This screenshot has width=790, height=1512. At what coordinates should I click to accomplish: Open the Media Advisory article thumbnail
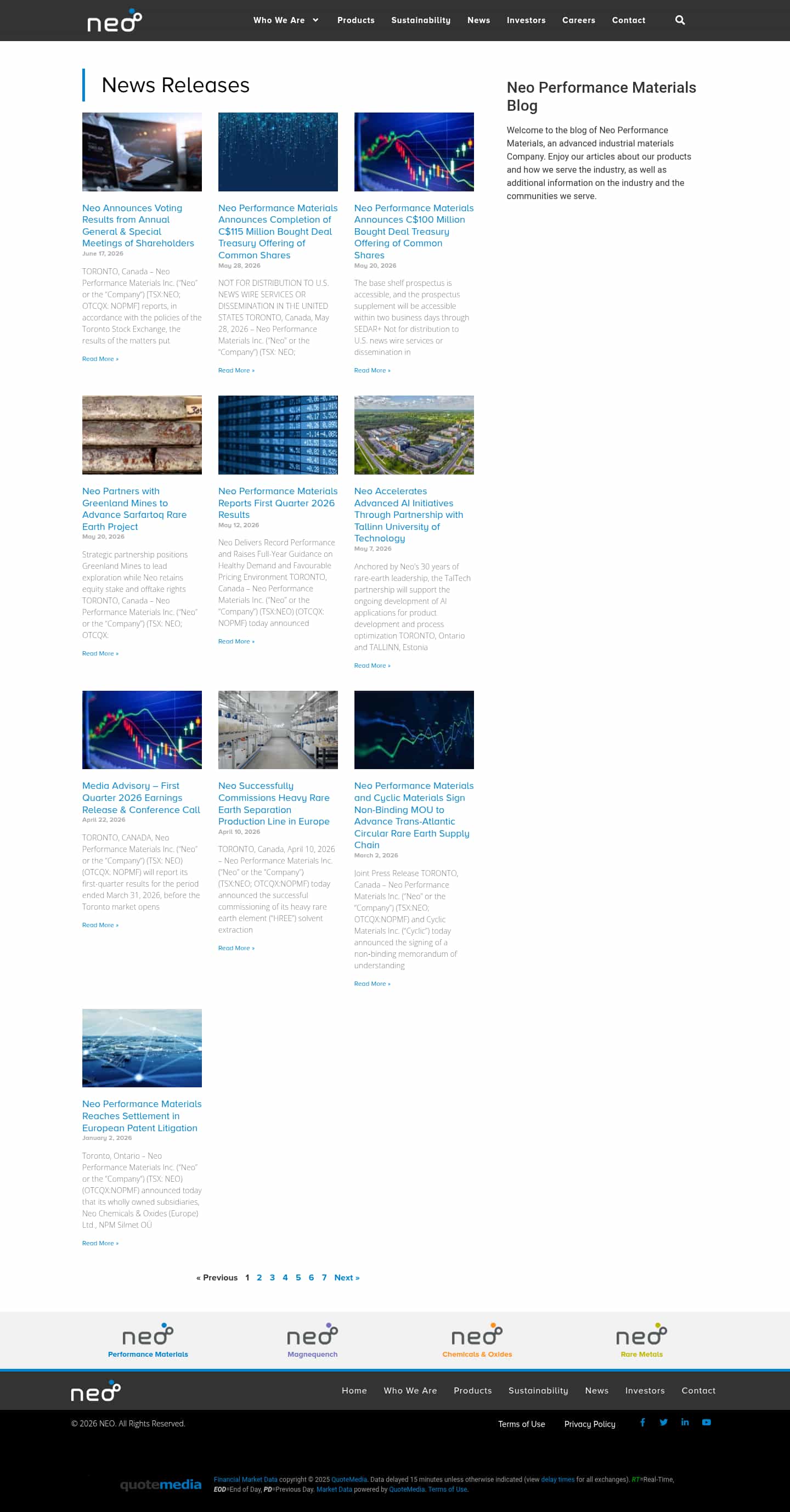coord(142,730)
